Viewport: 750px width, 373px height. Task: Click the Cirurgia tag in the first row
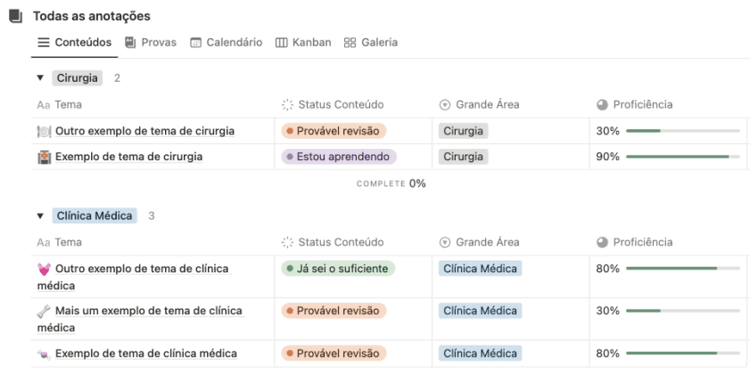tap(463, 131)
